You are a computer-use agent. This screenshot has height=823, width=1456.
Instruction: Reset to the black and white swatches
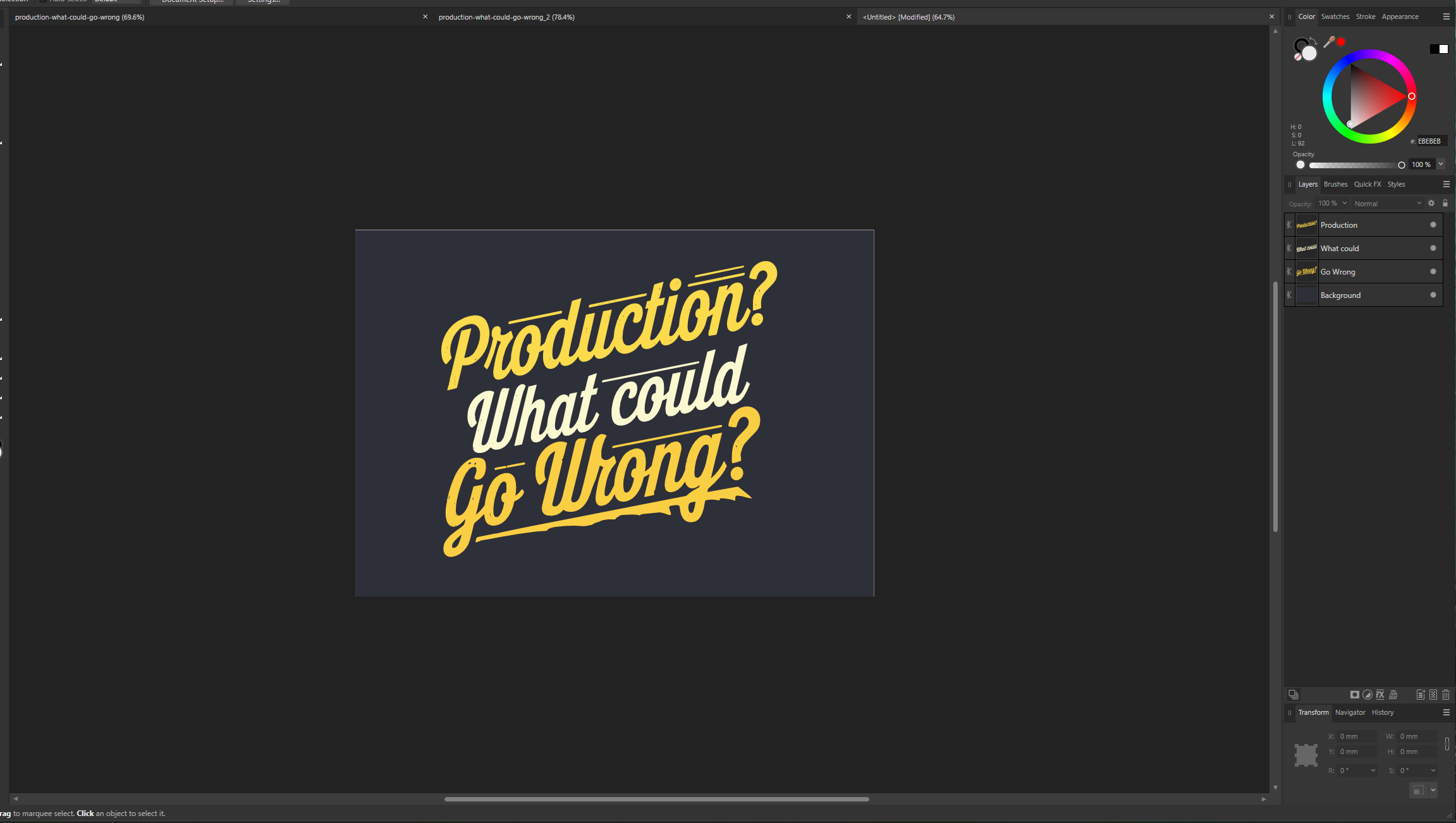tap(1439, 49)
